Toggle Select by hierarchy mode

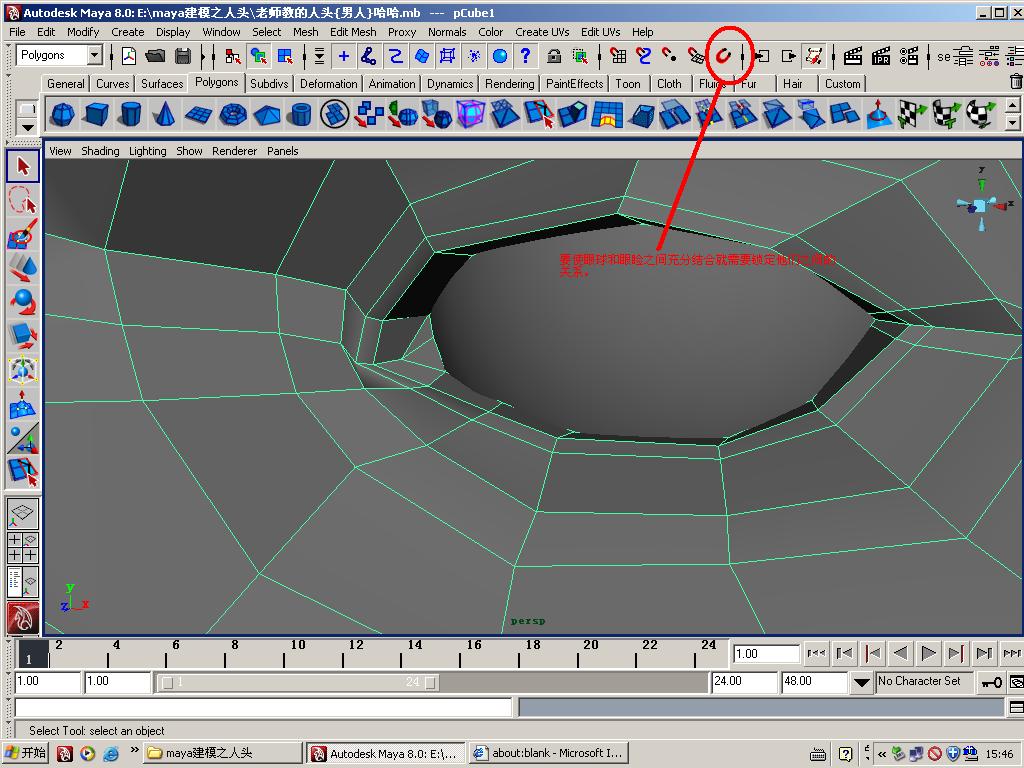click(x=232, y=56)
